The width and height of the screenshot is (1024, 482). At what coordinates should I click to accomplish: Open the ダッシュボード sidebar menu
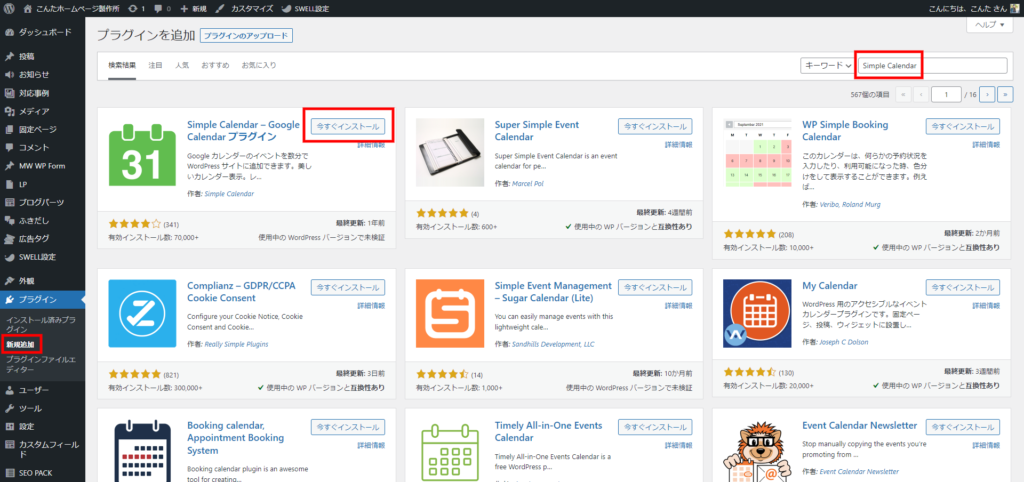pyautogui.click(x=42, y=32)
